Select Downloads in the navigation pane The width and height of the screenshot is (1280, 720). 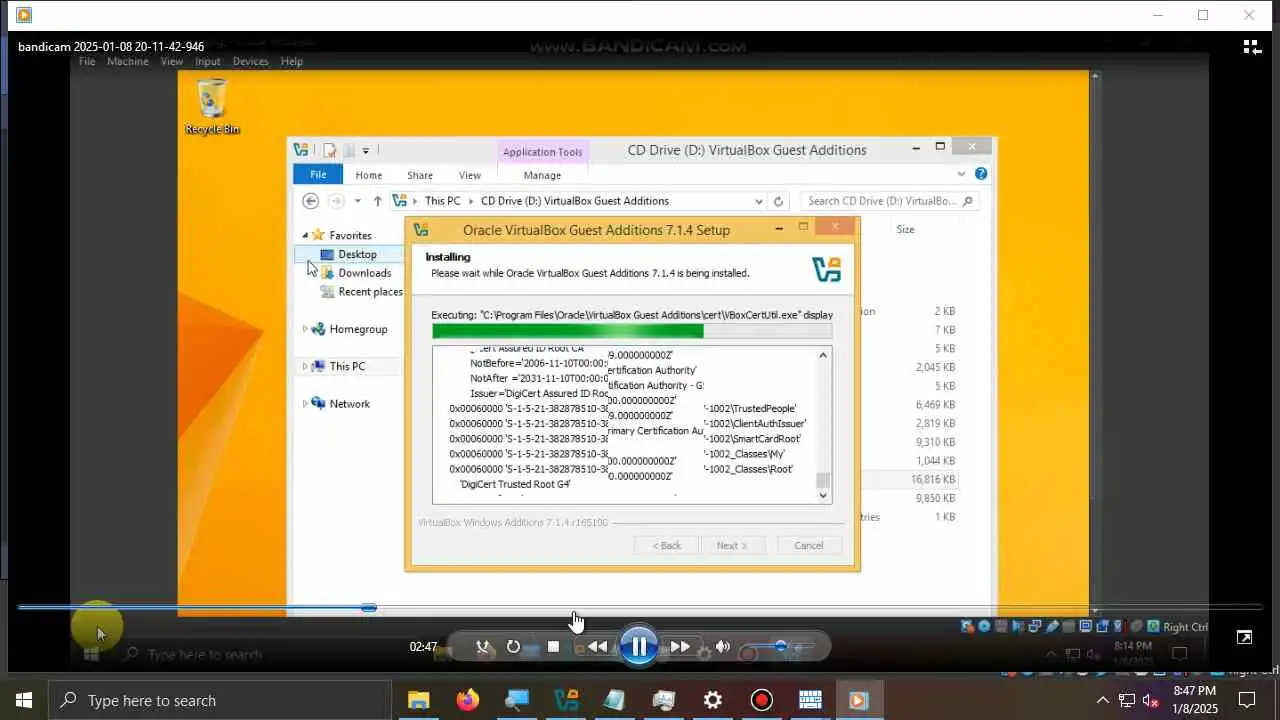point(364,273)
